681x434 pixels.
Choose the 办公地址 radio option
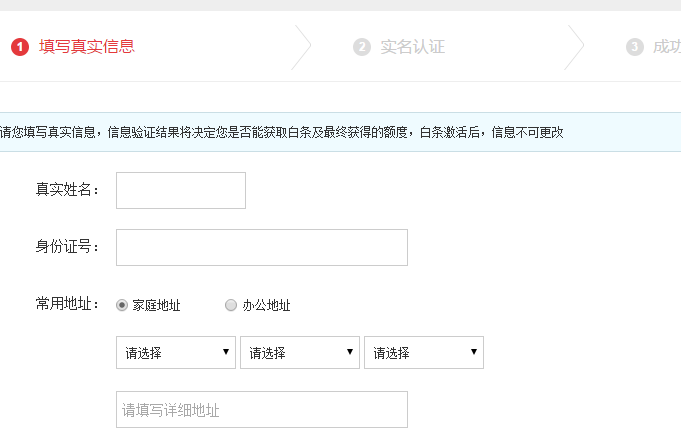(x=231, y=305)
